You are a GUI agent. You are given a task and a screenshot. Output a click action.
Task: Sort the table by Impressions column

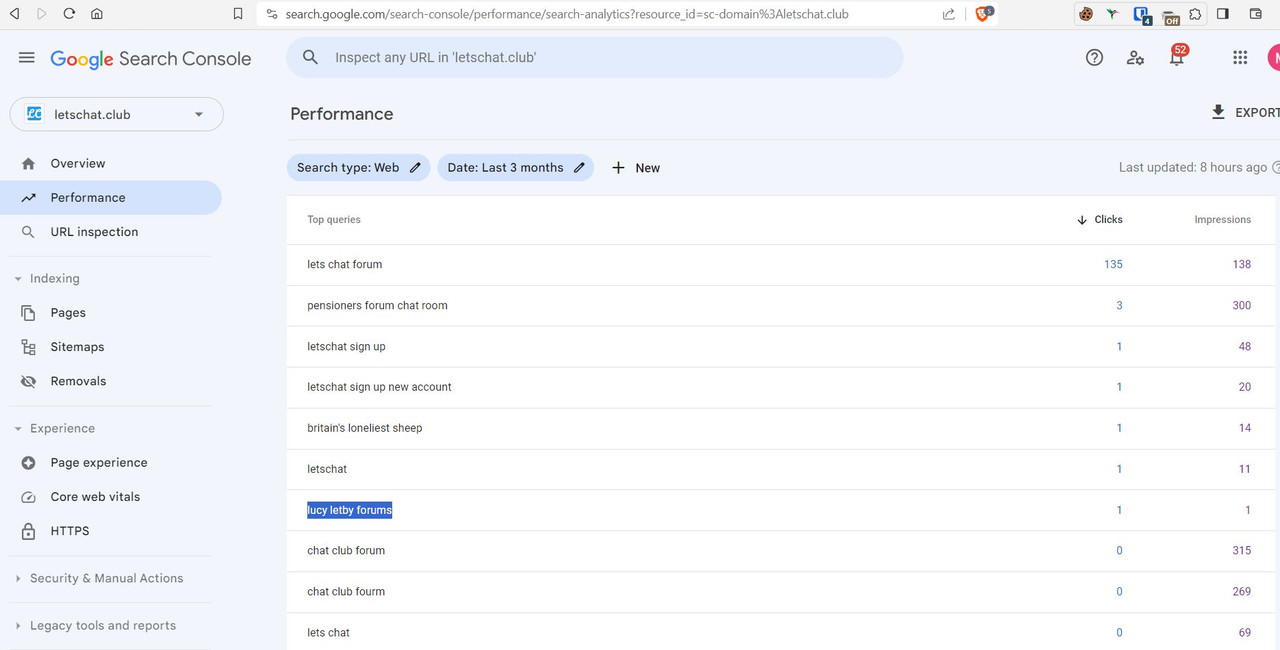point(1222,219)
